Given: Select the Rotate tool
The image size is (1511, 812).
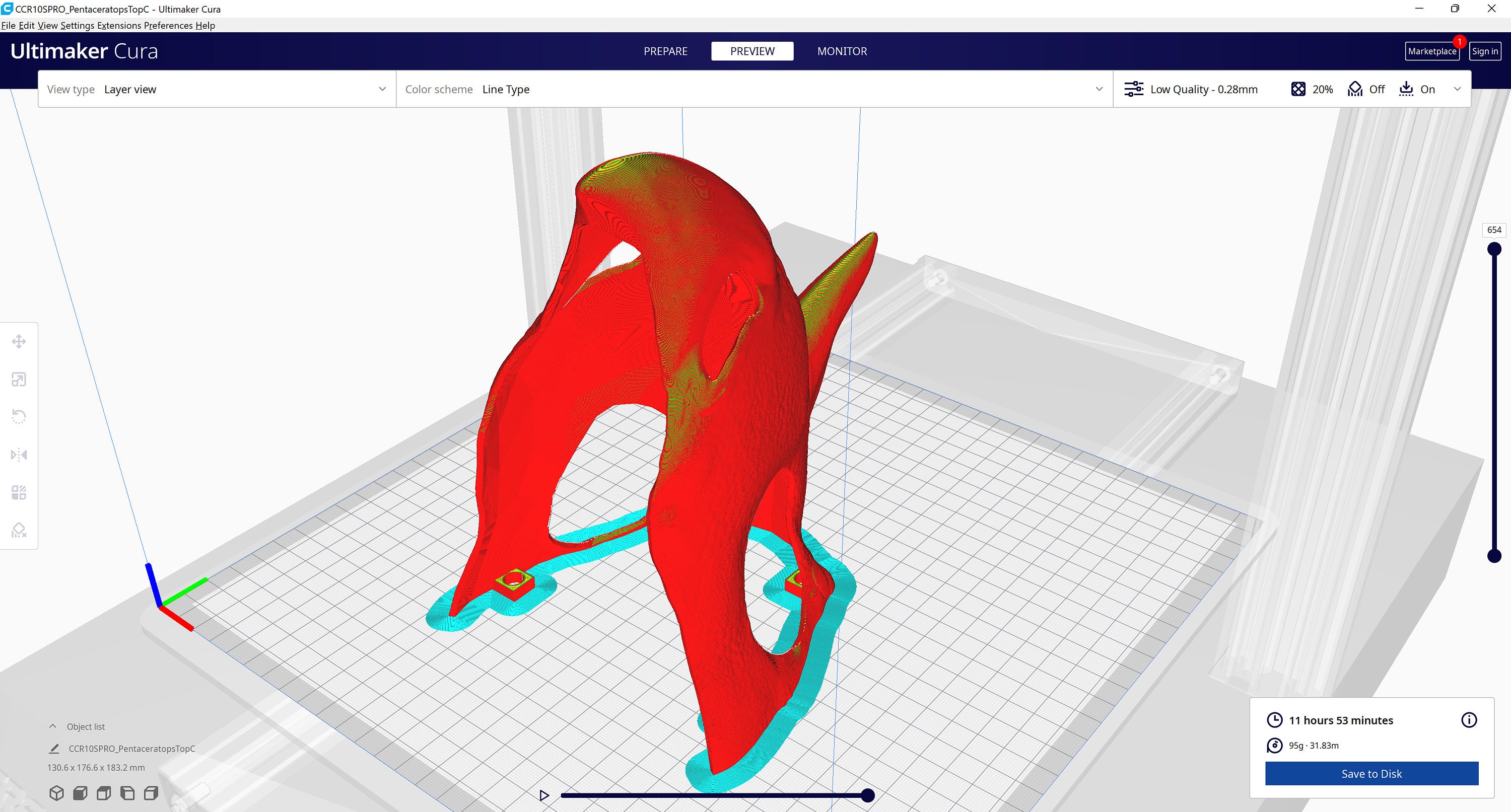Looking at the screenshot, I should 19,416.
